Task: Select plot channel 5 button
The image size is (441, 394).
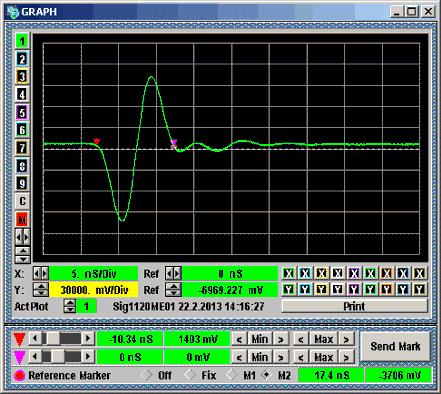Action: (22, 112)
